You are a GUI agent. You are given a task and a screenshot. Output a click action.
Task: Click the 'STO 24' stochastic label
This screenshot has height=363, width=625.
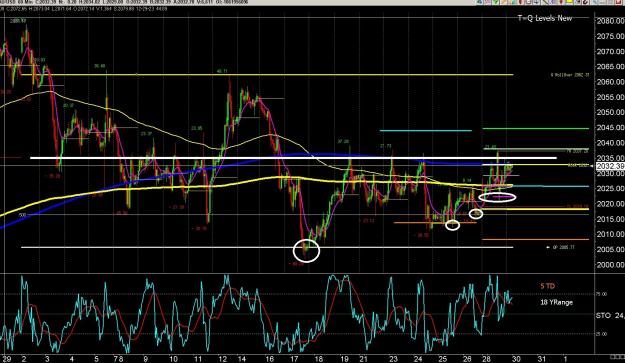[610, 316]
